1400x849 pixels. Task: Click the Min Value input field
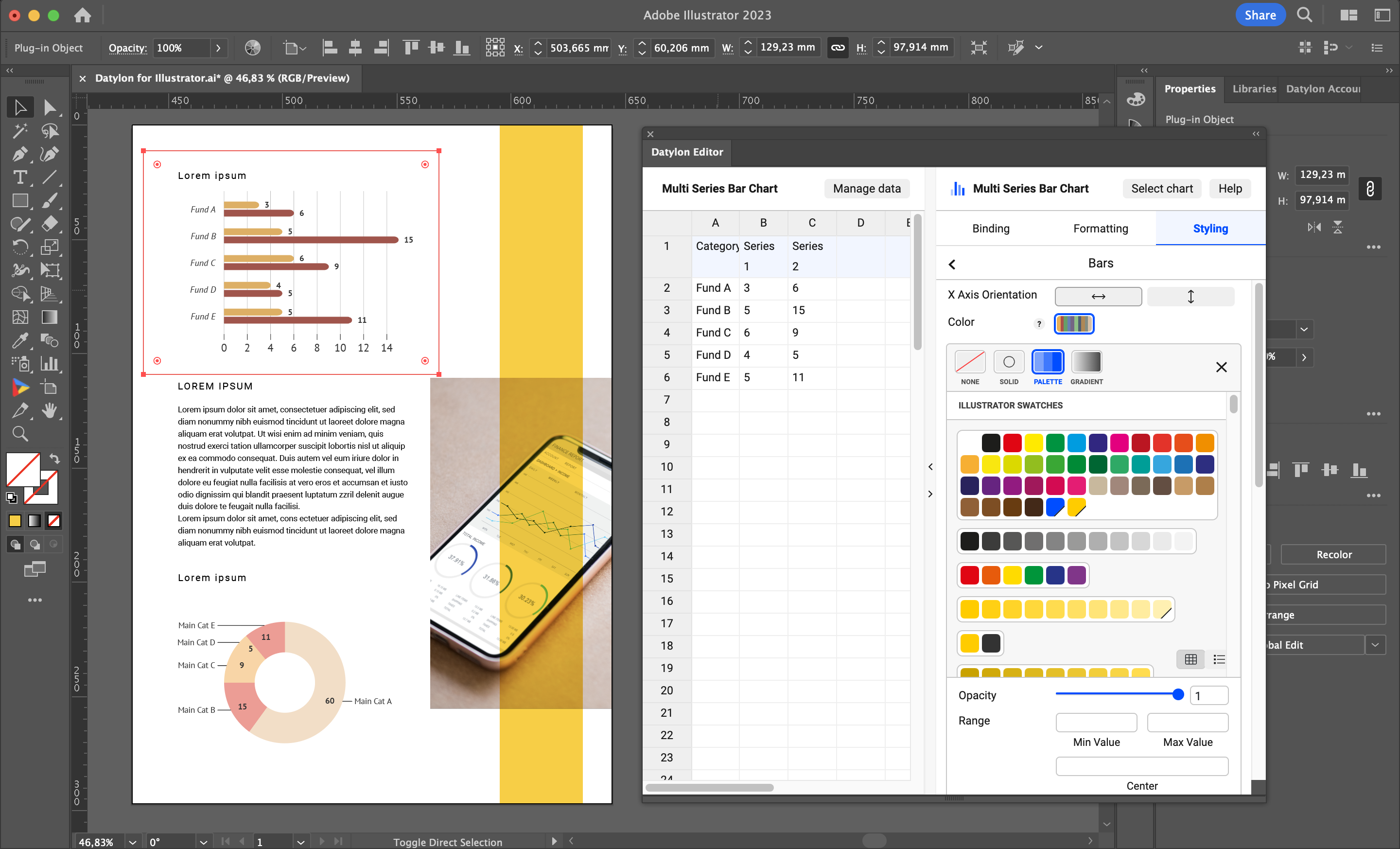tap(1096, 720)
